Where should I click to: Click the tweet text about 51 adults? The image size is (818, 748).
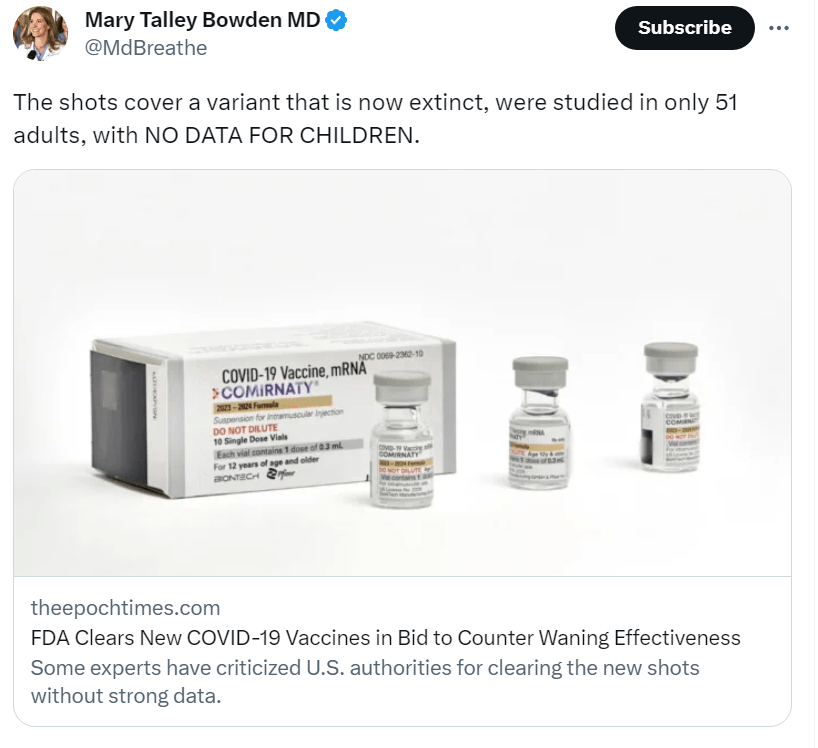(x=375, y=103)
